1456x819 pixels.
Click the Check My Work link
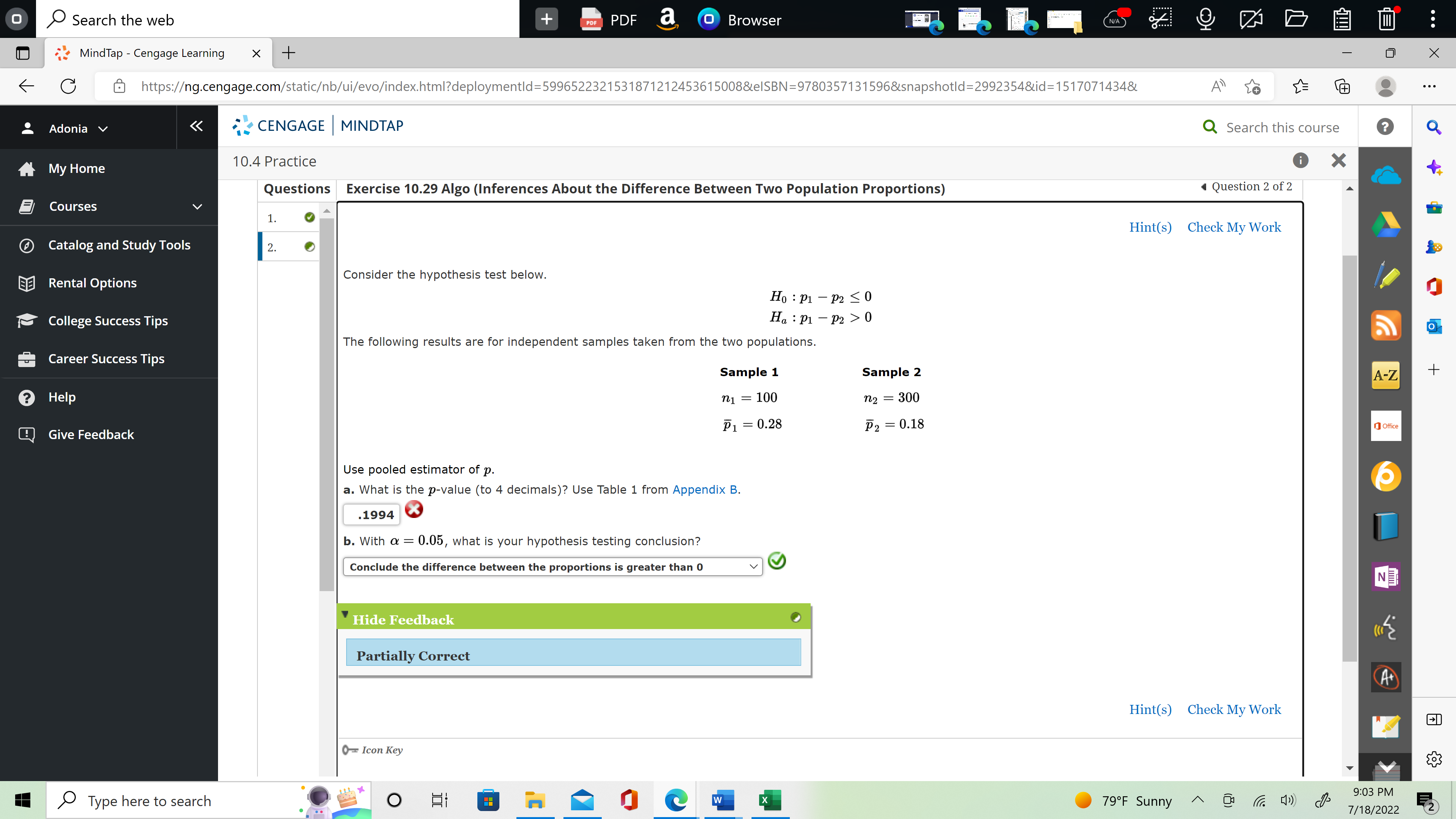[1234, 227]
